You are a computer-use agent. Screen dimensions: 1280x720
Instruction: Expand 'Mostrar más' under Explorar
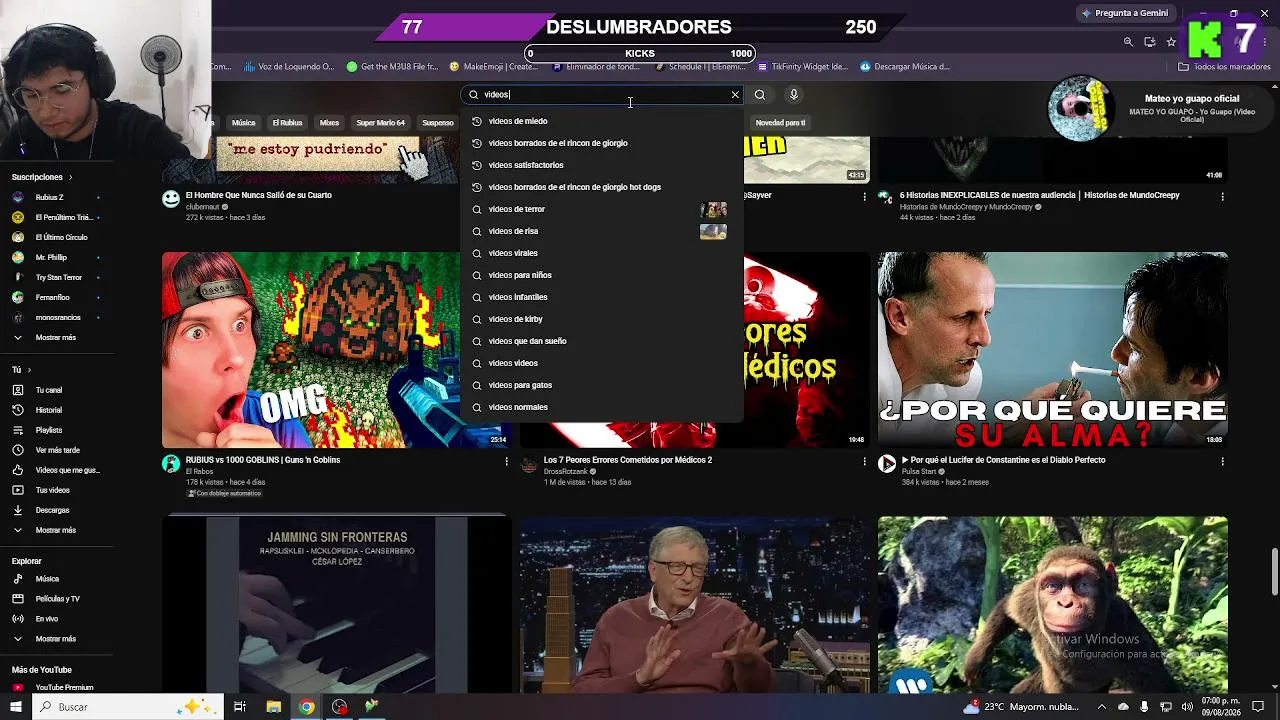point(55,639)
